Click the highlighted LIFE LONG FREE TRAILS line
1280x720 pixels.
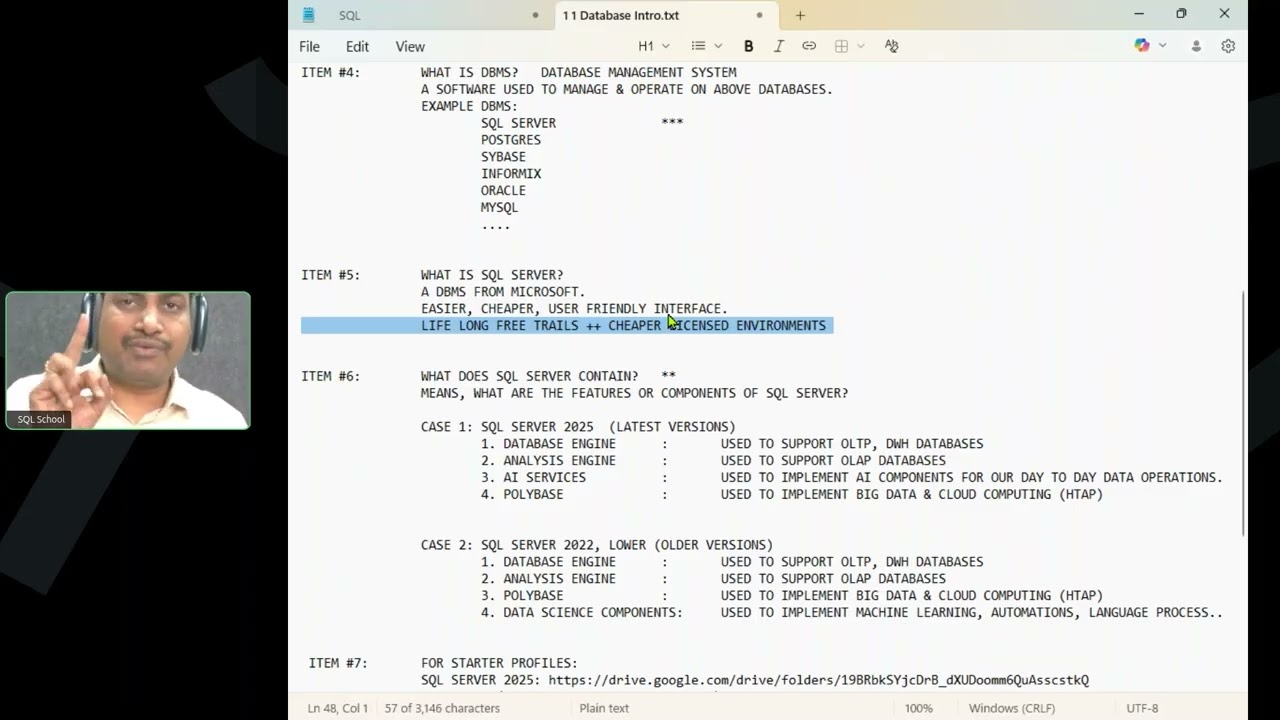coord(623,325)
